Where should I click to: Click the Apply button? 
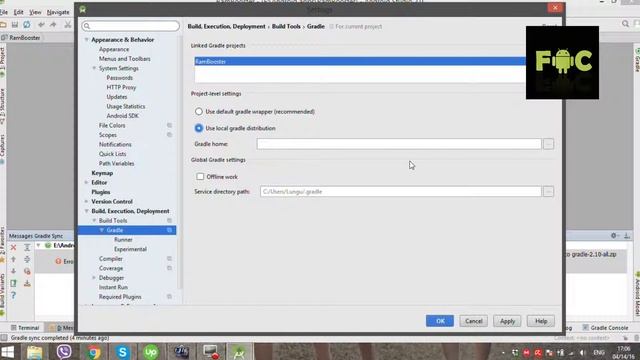(507, 321)
